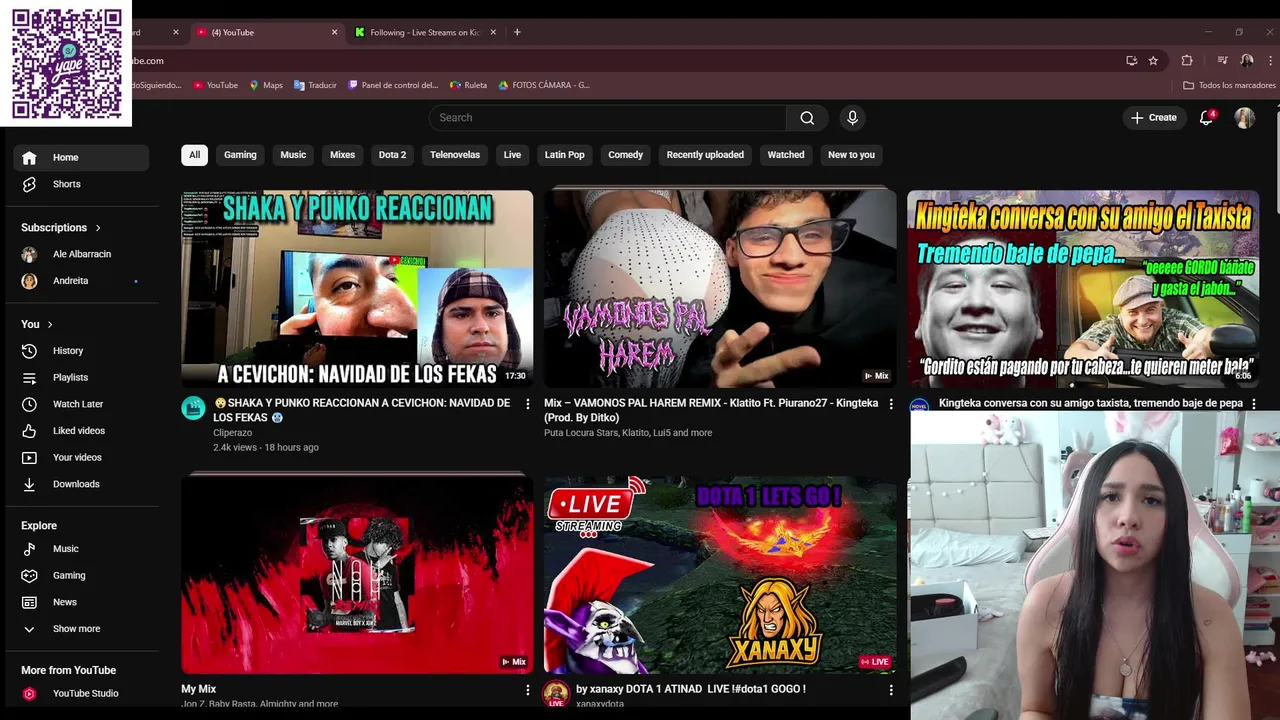Expand the Subscriptions section
The width and height of the screenshot is (1280, 720).
[62, 228]
